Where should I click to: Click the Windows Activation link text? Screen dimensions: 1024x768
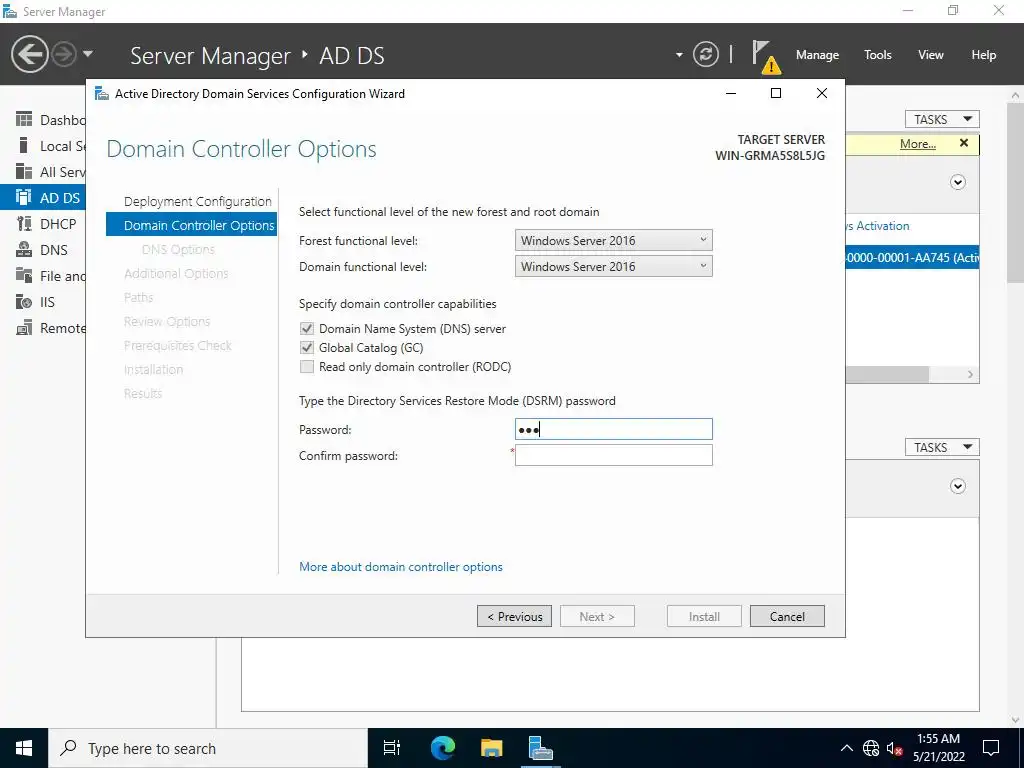878,226
